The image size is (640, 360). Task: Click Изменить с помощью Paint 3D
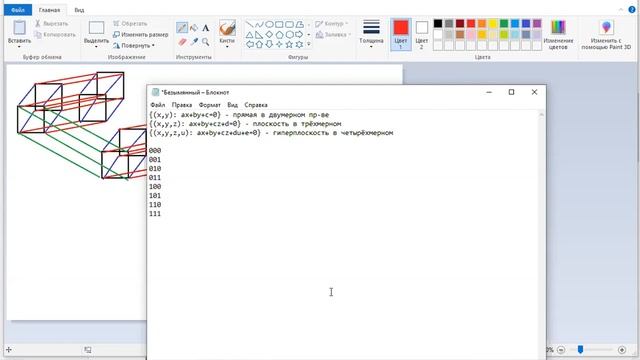(x=606, y=35)
